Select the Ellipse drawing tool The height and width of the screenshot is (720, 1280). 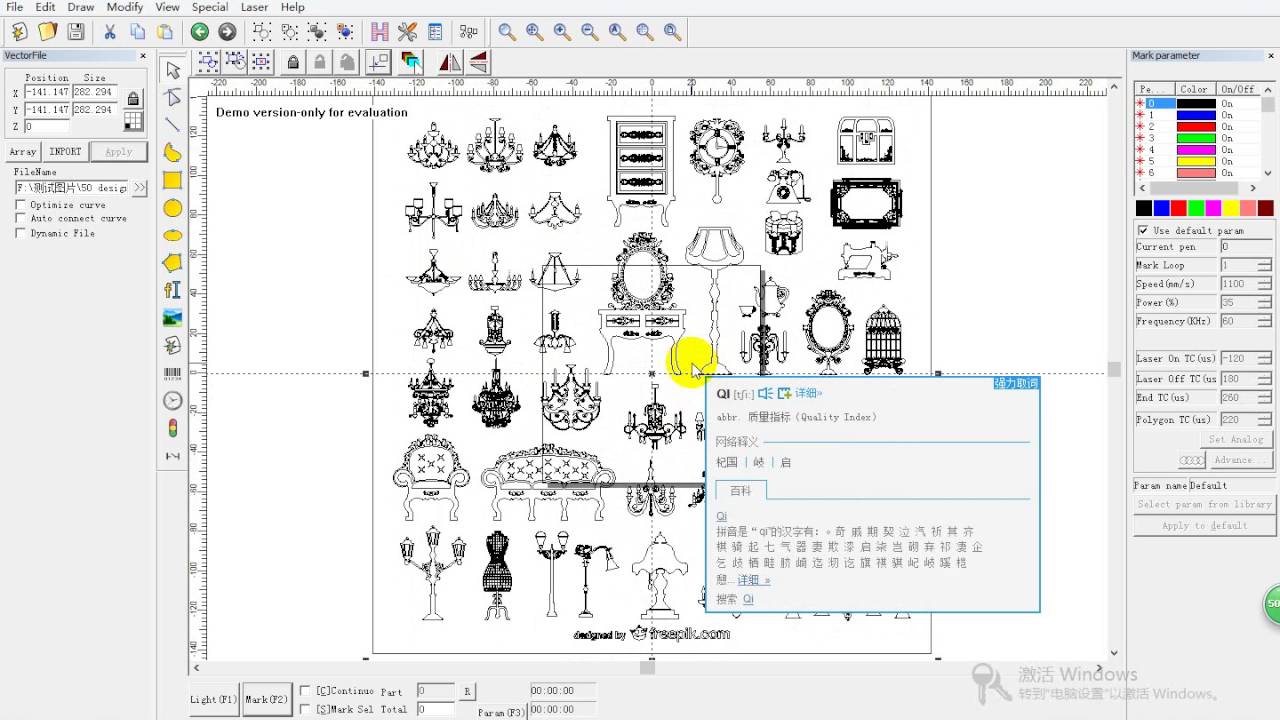tap(173, 235)
